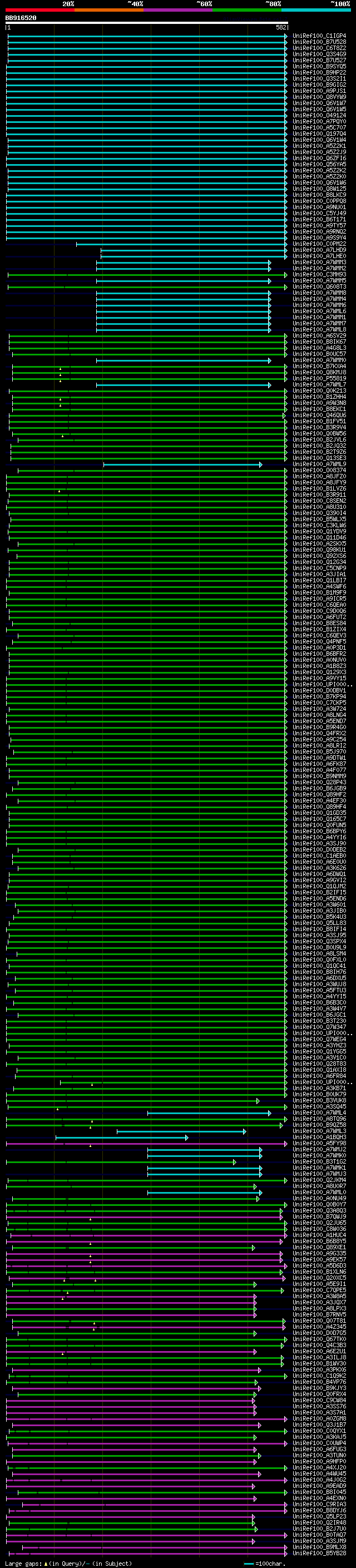Click the red 20% identity legend segment
356x1568 pixels.
(39, 10)
